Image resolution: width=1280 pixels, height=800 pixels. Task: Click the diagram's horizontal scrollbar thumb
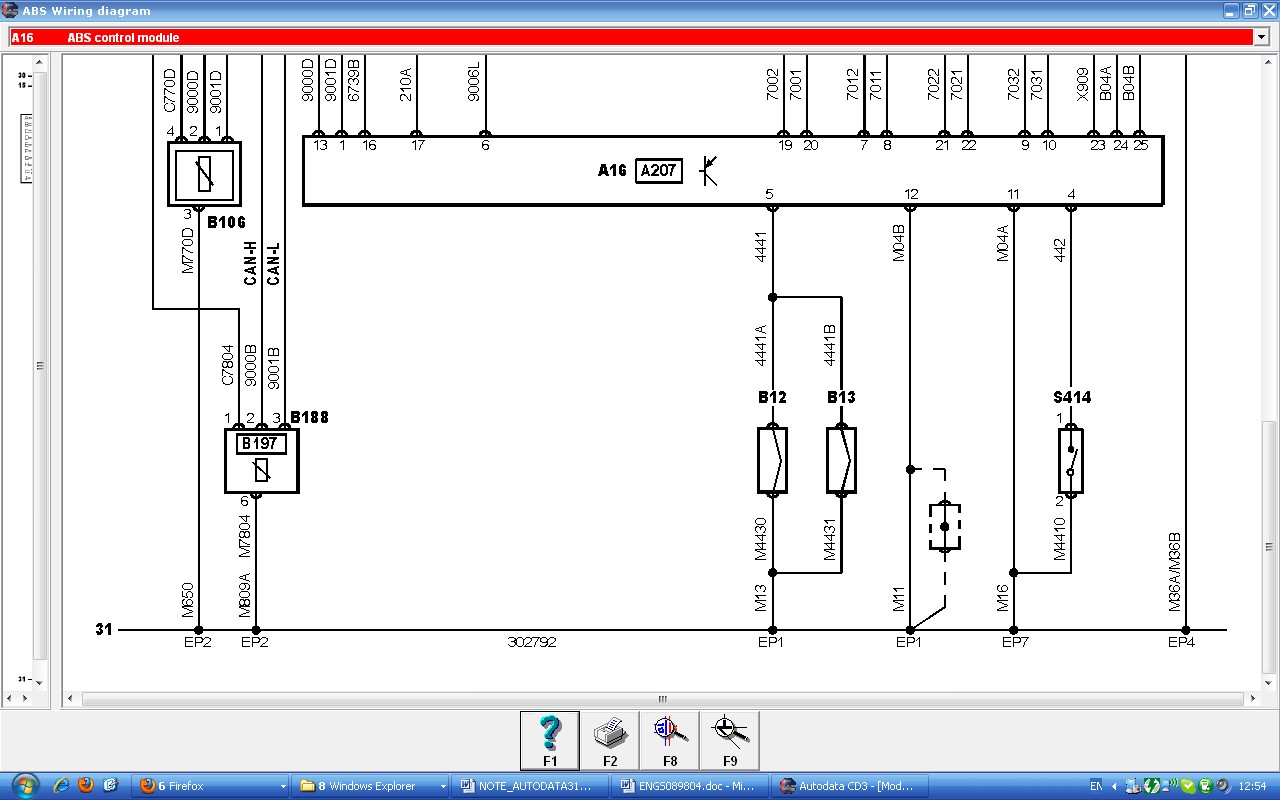[661, 699]
